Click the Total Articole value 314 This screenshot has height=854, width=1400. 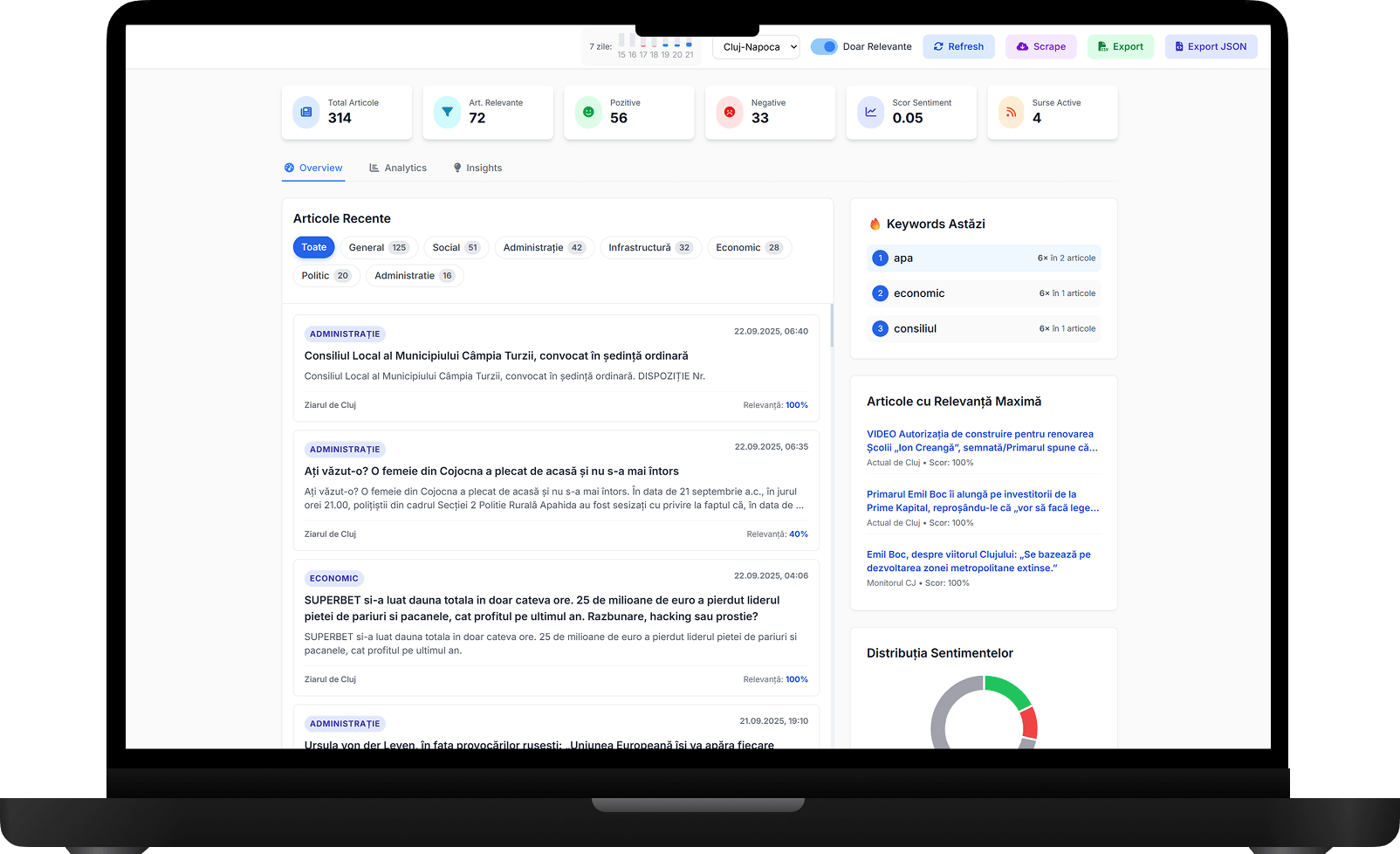[x=340, y=118]
